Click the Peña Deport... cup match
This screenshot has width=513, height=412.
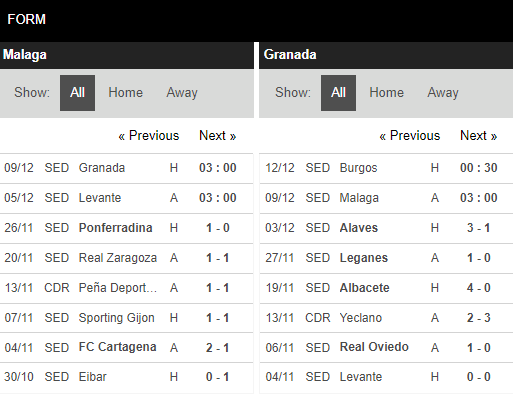(127, 288)
